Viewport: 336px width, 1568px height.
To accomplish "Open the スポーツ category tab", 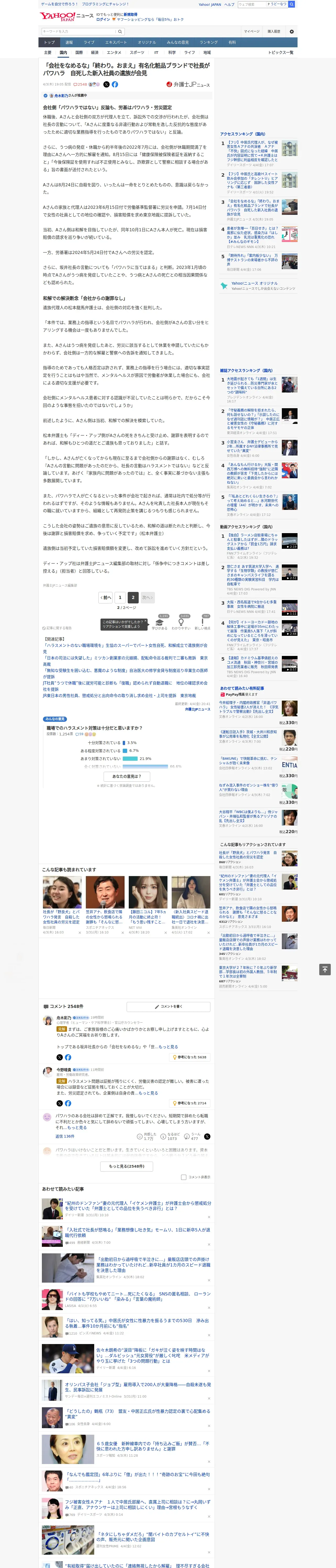I will point(137,52).
